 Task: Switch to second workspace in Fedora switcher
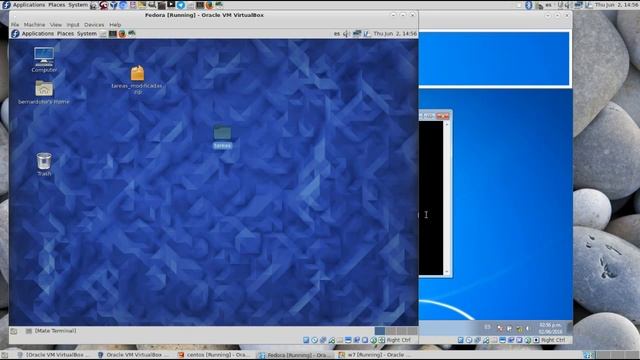click(391, 331)
